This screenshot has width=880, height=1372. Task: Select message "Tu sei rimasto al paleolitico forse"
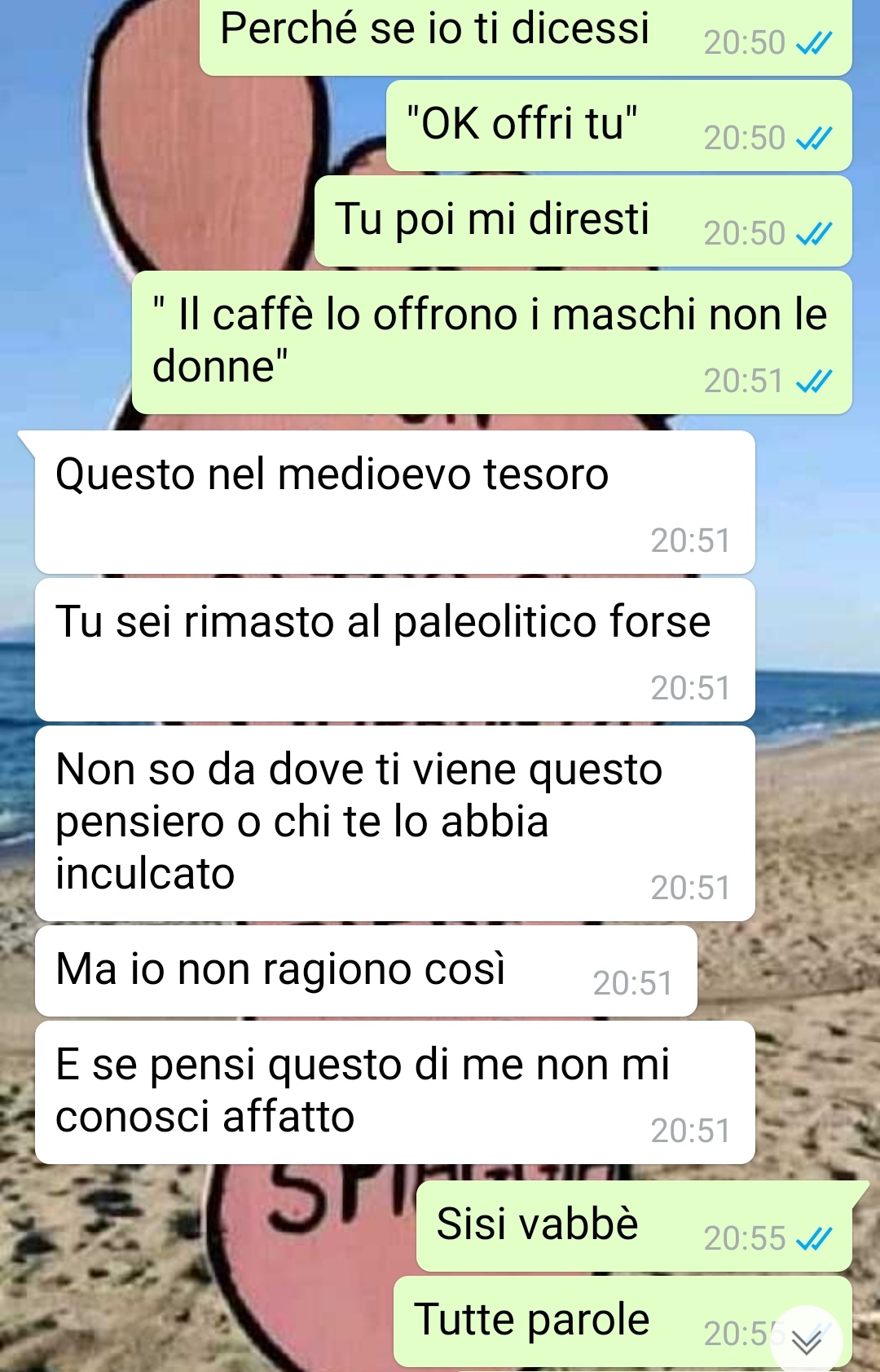point(394,650)
